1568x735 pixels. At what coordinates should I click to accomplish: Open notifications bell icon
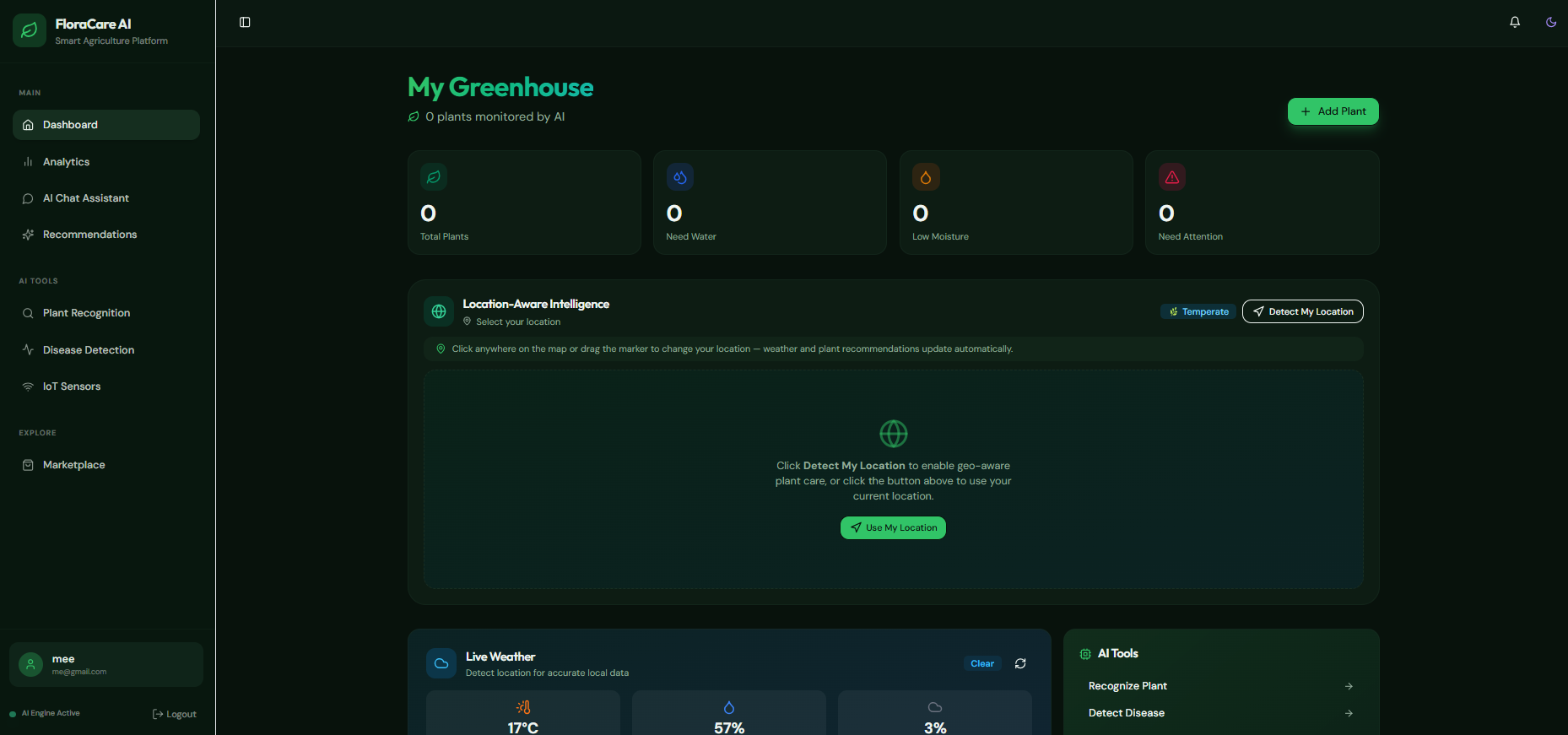coord(1515,22)
